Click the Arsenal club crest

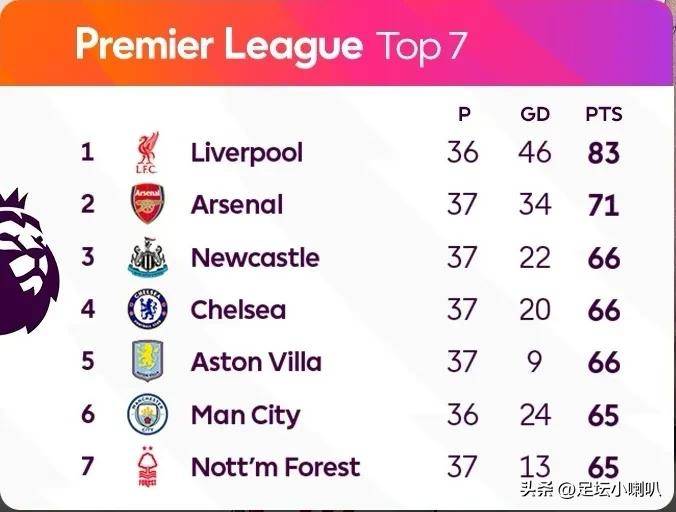click(147, 204)
